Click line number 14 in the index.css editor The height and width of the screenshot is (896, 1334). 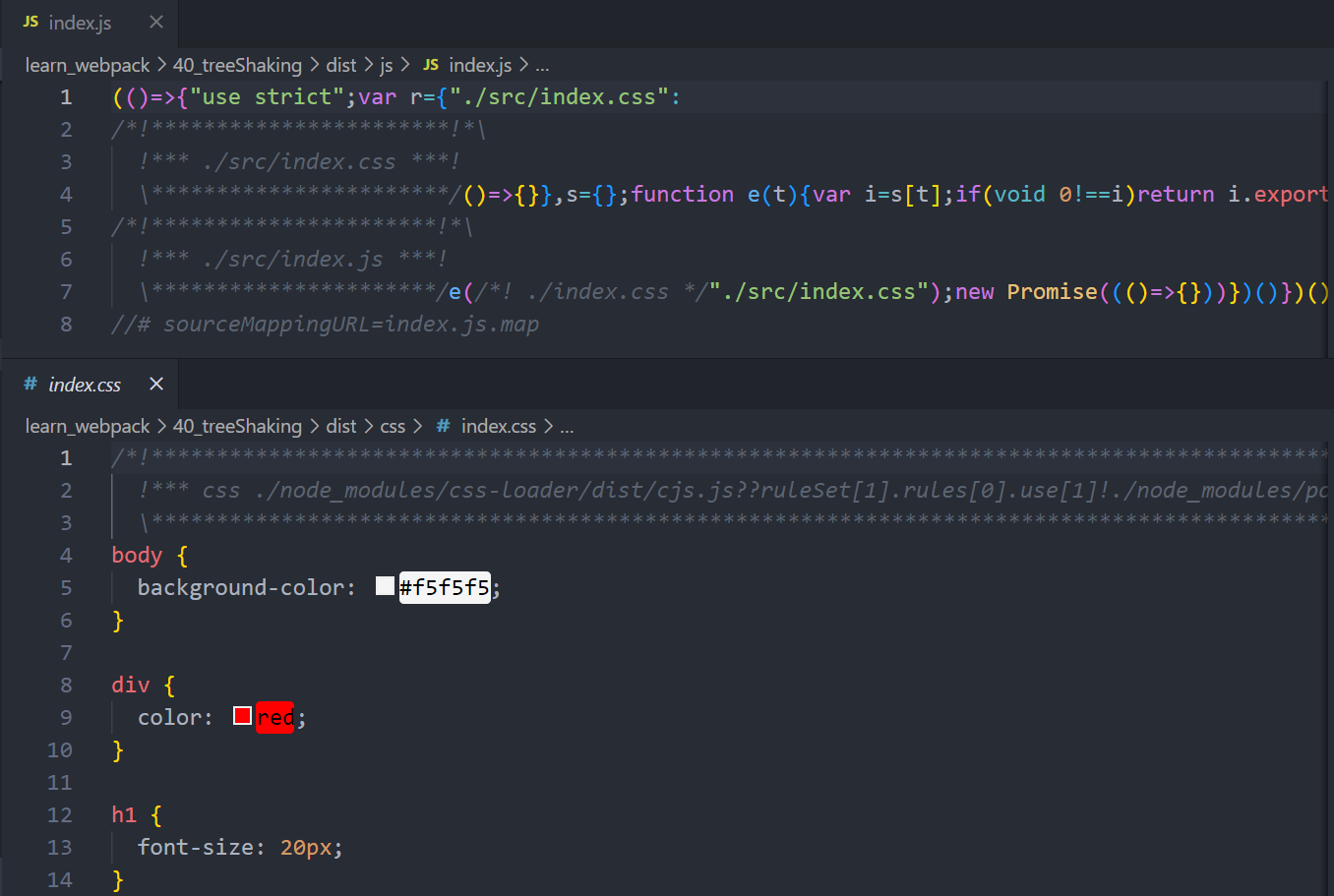tap(60, 879)
